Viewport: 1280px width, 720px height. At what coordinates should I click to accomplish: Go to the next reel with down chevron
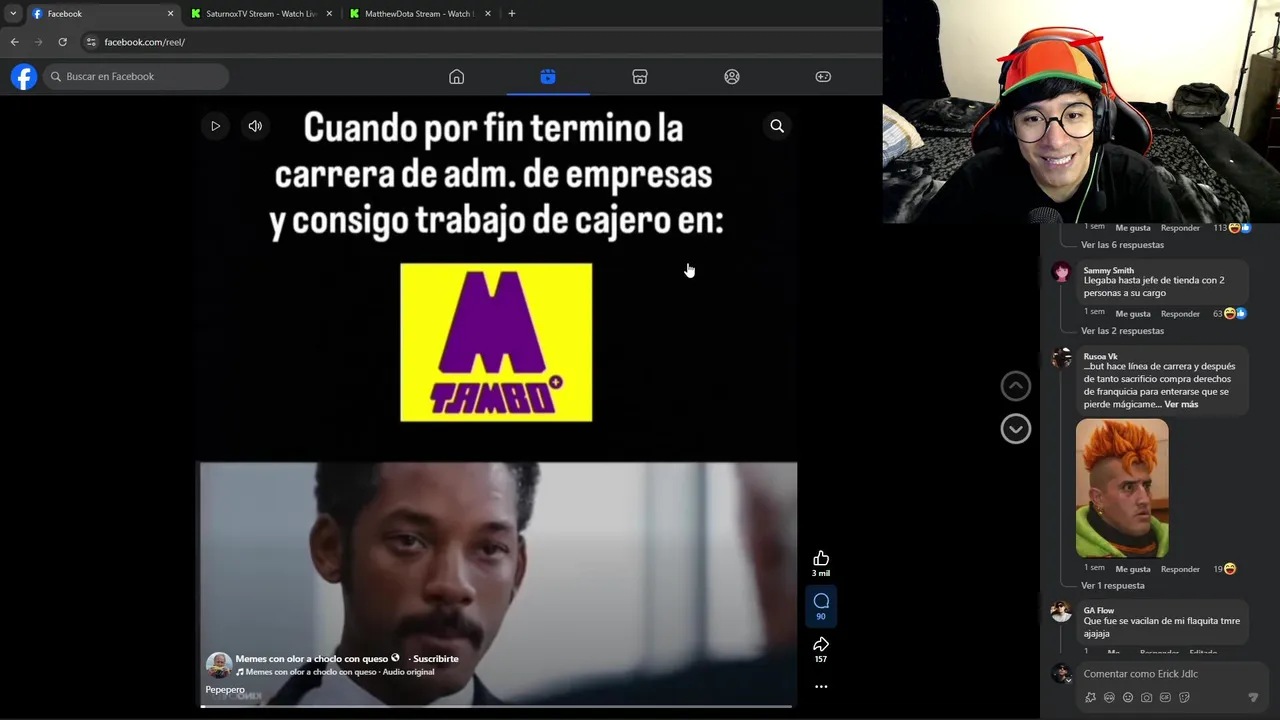(1015, 429)
